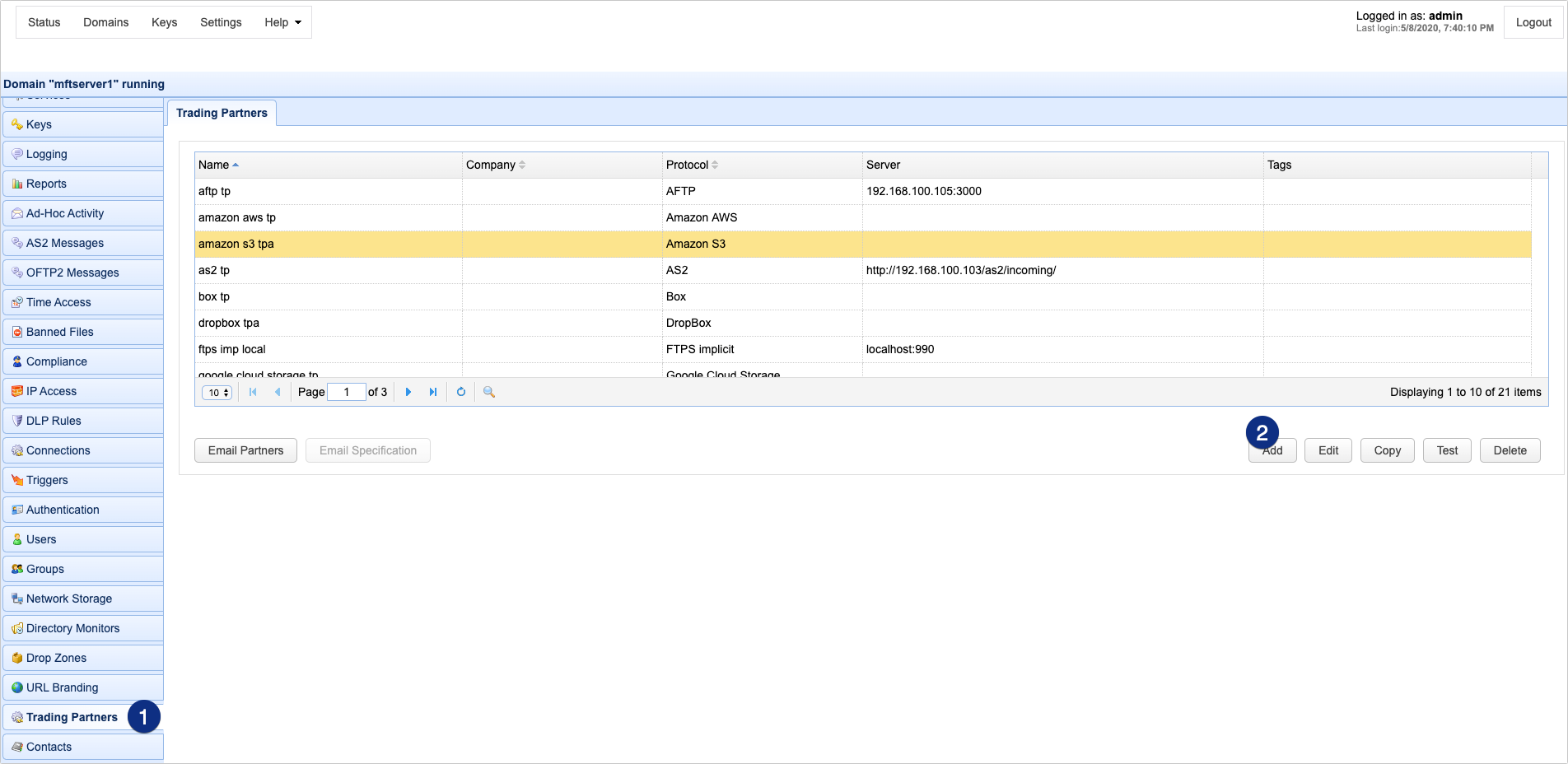Click server cell 192.168.100.105:3000

click(x=1063, y=191)
